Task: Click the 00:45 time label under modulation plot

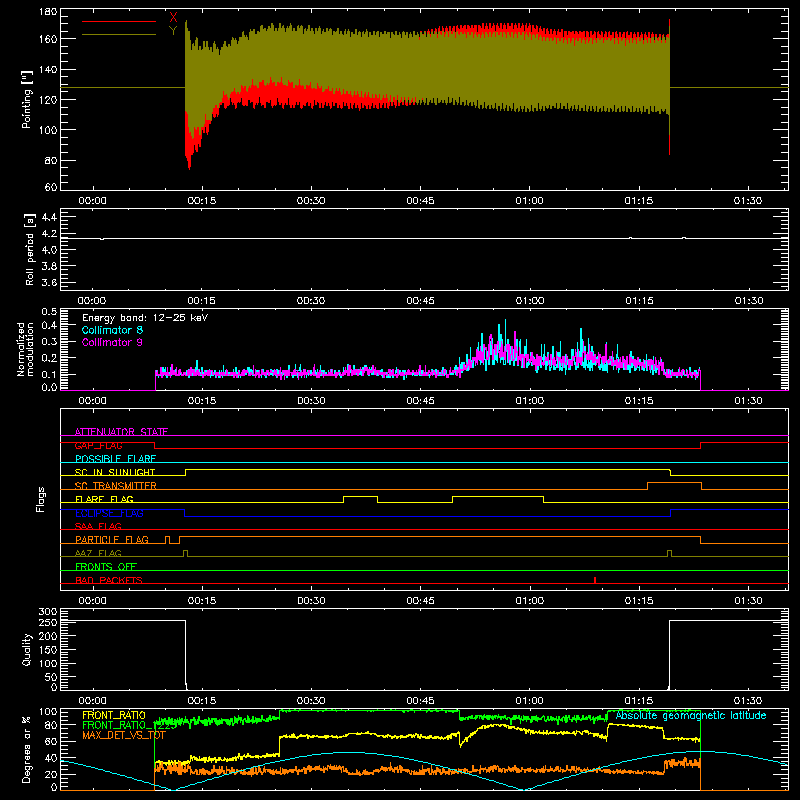Action: tap(420, 401)
